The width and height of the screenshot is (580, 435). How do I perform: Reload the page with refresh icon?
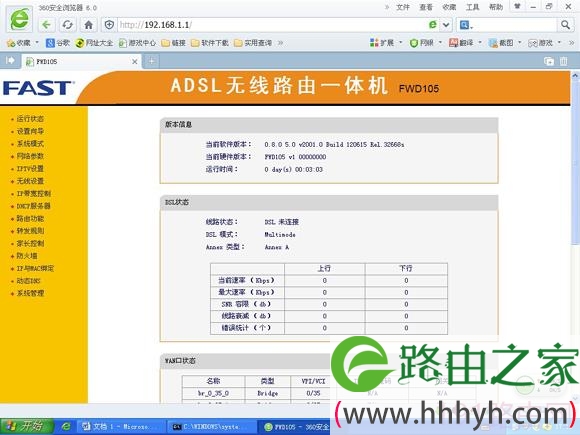point(67,25)
